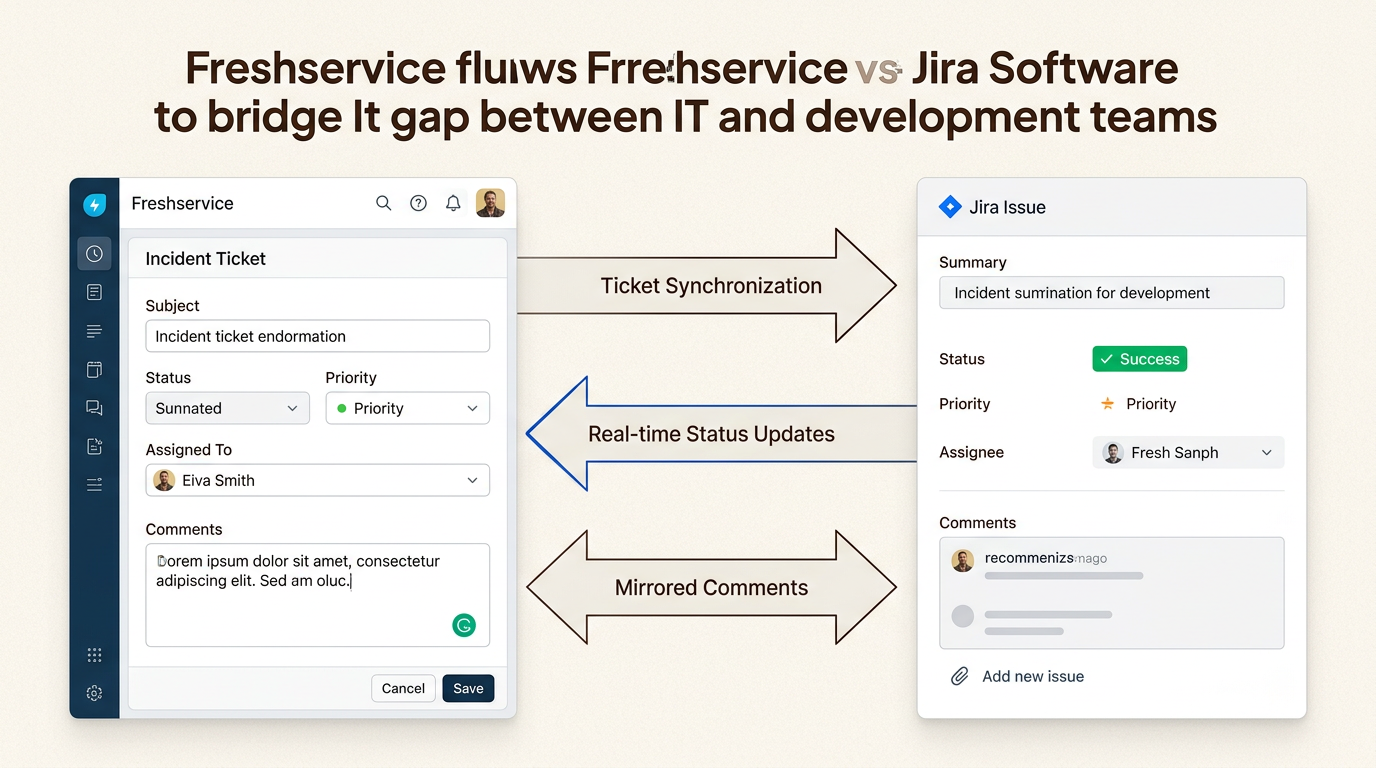Expand the Status dropdown showing Sunnated
This screenshot has height=768, width=1376.
(227, 408)
